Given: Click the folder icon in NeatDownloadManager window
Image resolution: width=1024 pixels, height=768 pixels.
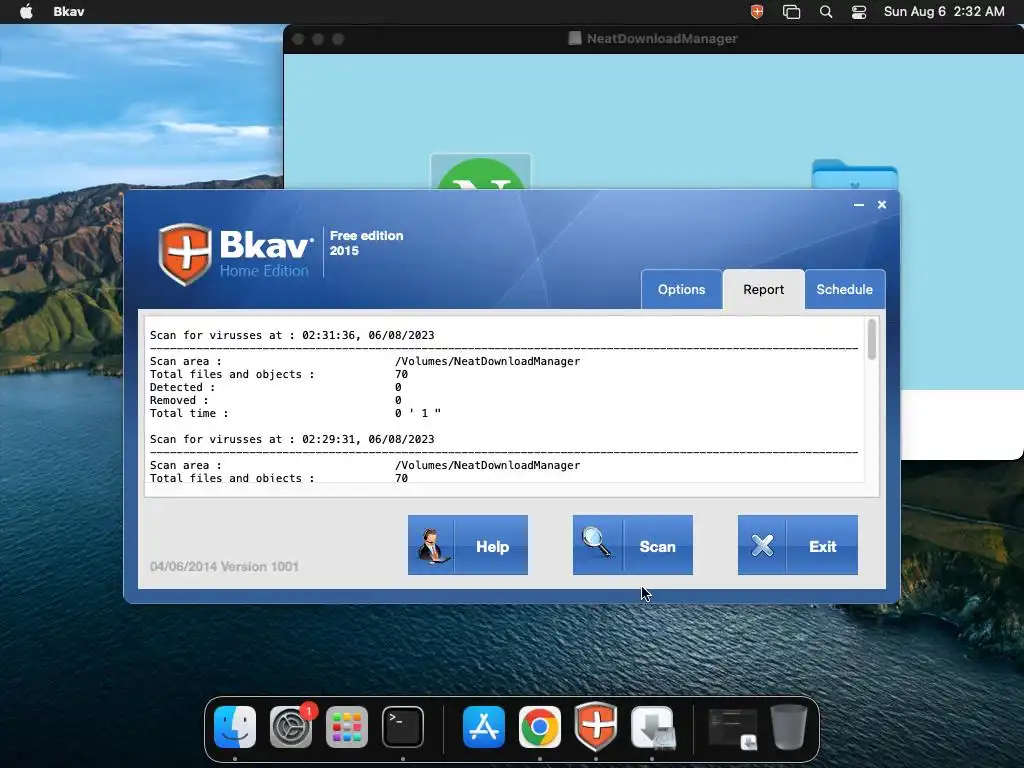Looking at the screenshot, I should 854,174.
